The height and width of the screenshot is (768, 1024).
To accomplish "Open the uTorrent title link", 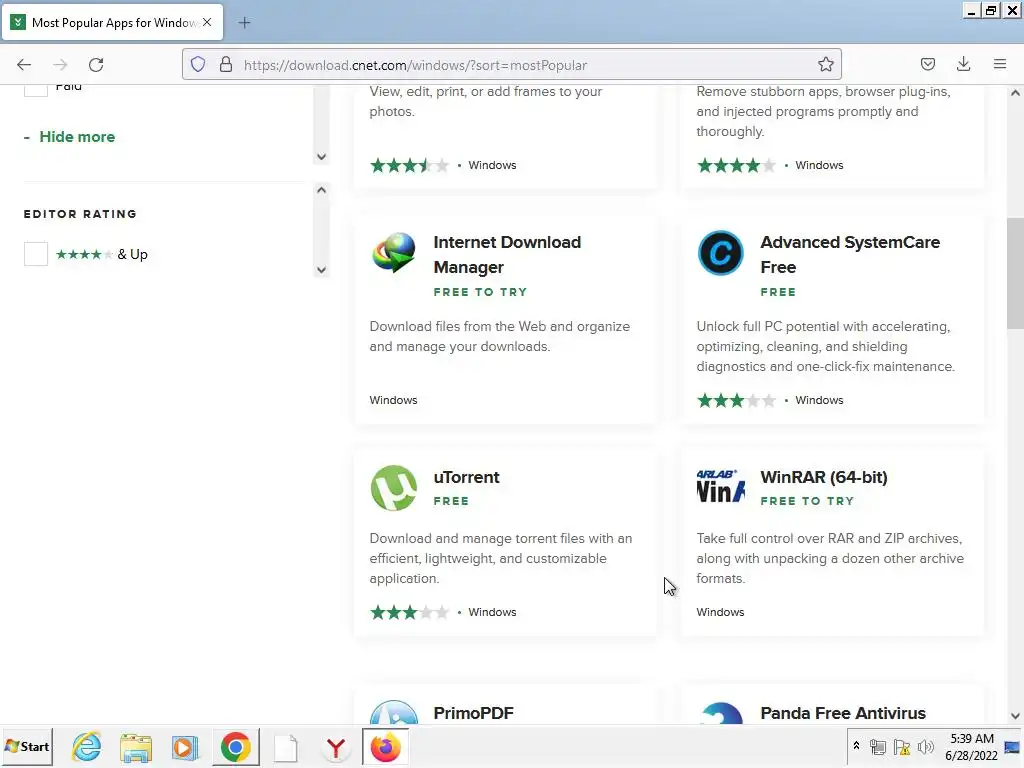I will click(x=466, y=477).
